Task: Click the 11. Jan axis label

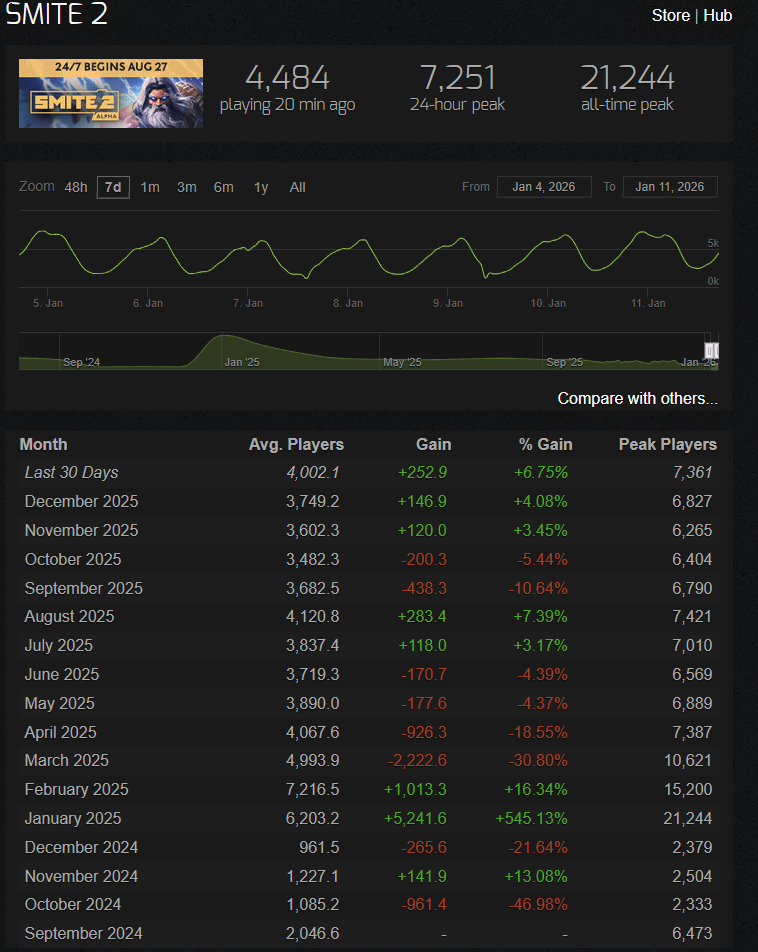Action: tap(648, 303)
